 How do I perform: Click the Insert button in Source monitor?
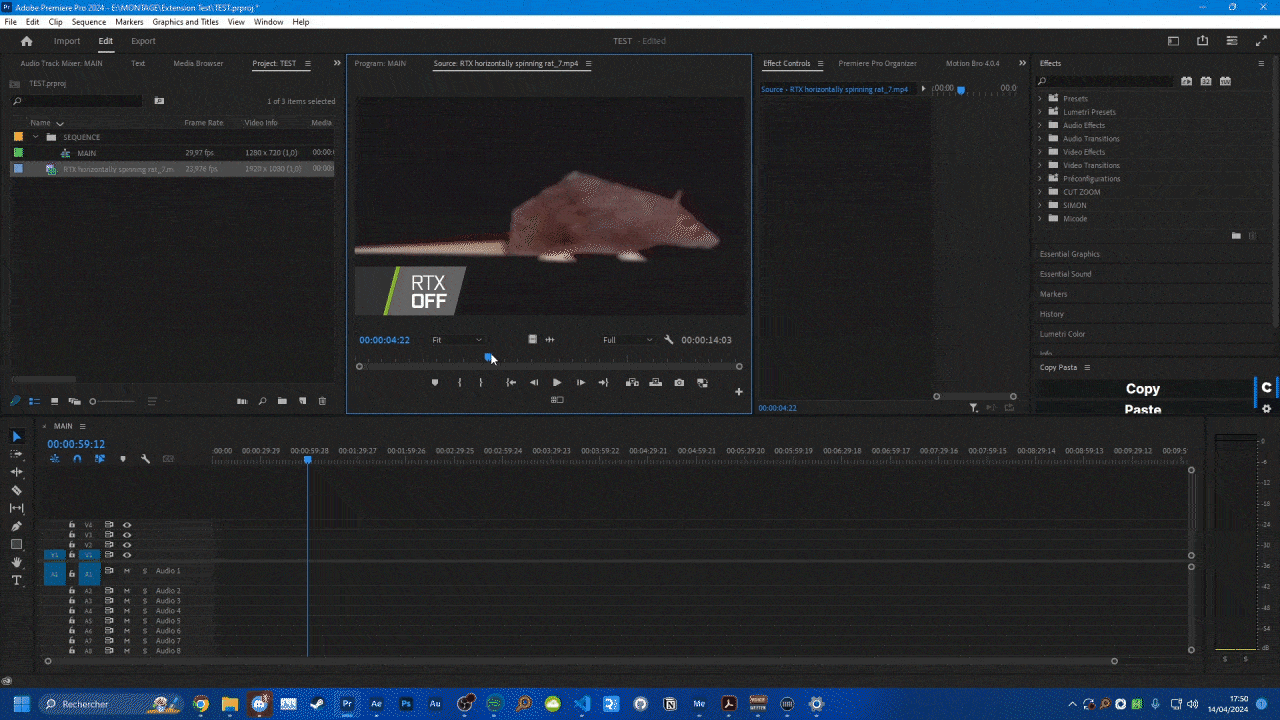632,382
